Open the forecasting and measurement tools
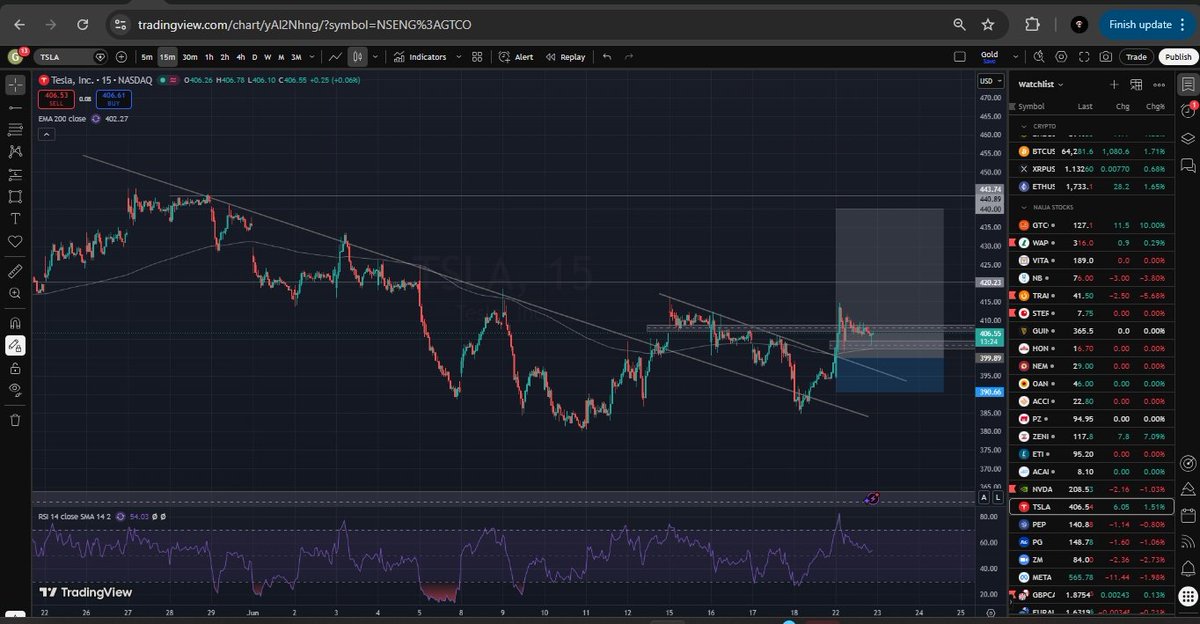This screenshot has height=624, width=1200. (15, 174)
